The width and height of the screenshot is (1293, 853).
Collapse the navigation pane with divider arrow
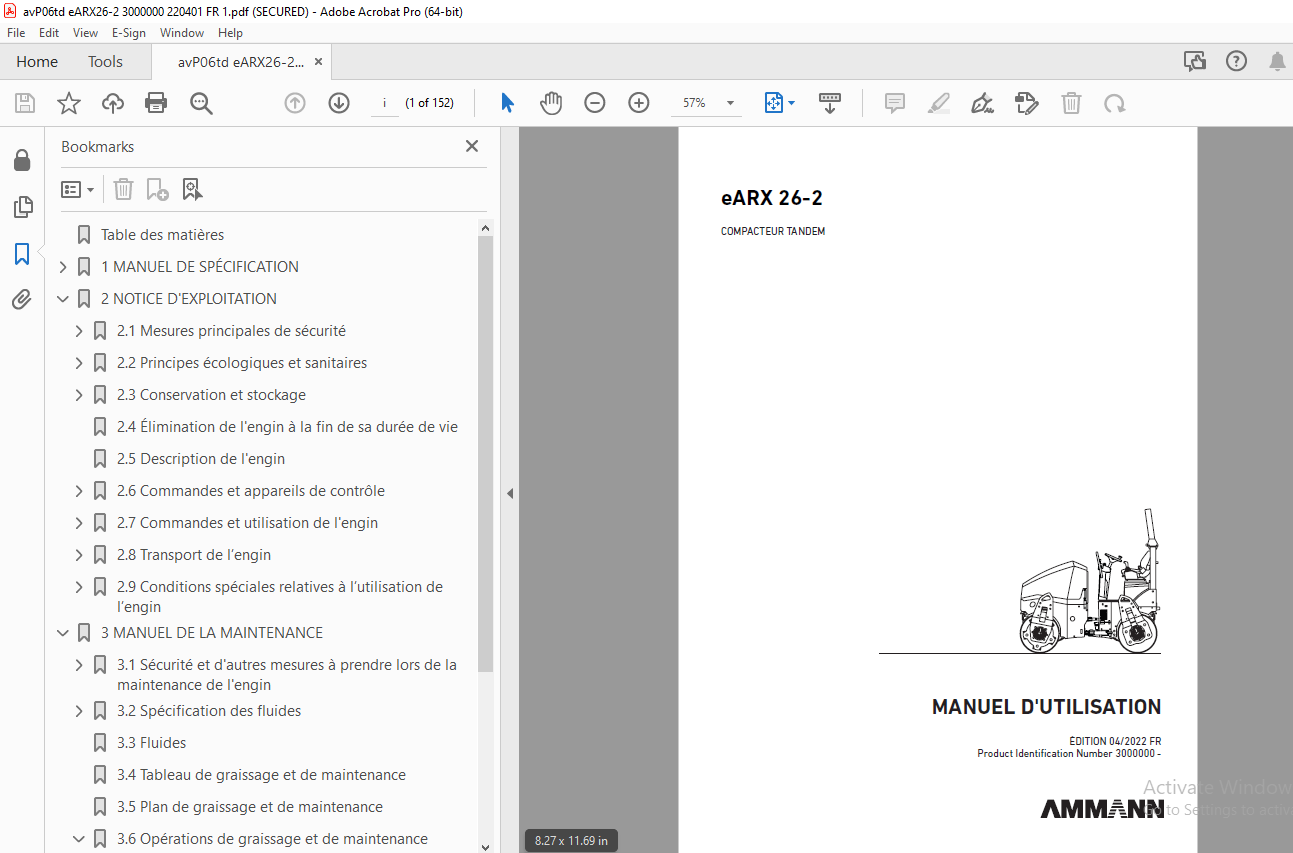(509, 493)
